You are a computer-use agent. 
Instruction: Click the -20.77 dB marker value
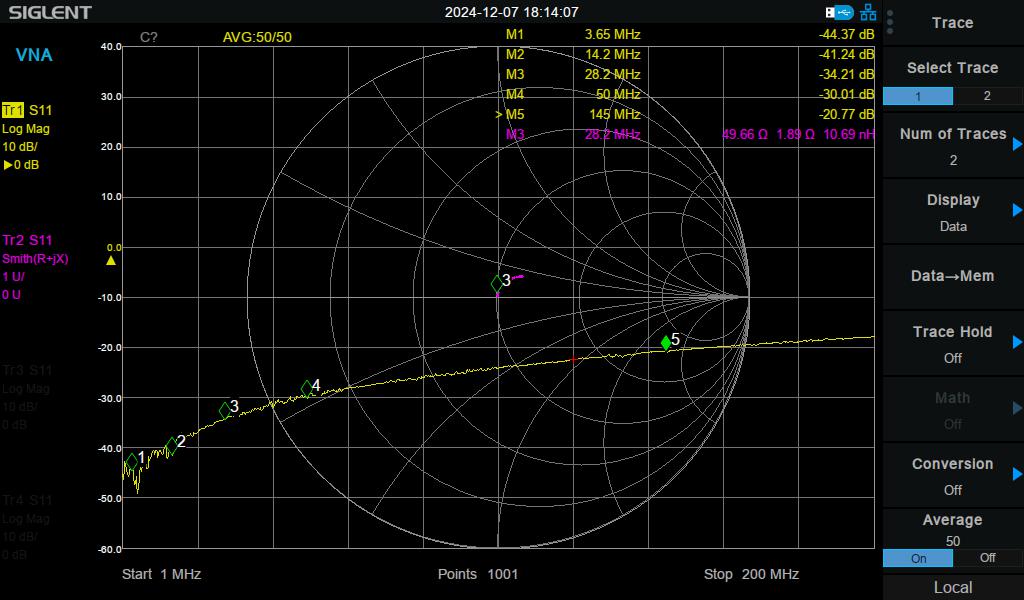point(846,114)
